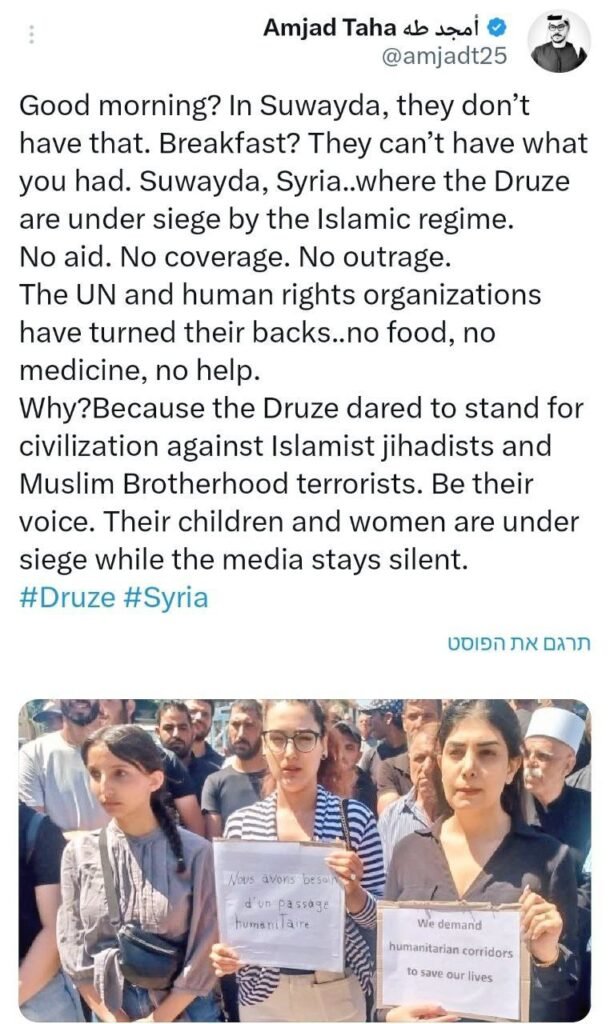Image resolution: width=610 pixels, height=1024 pixels.
Task: Click the 'siege while the media stays silent' line
Action: tap(244, 560)
